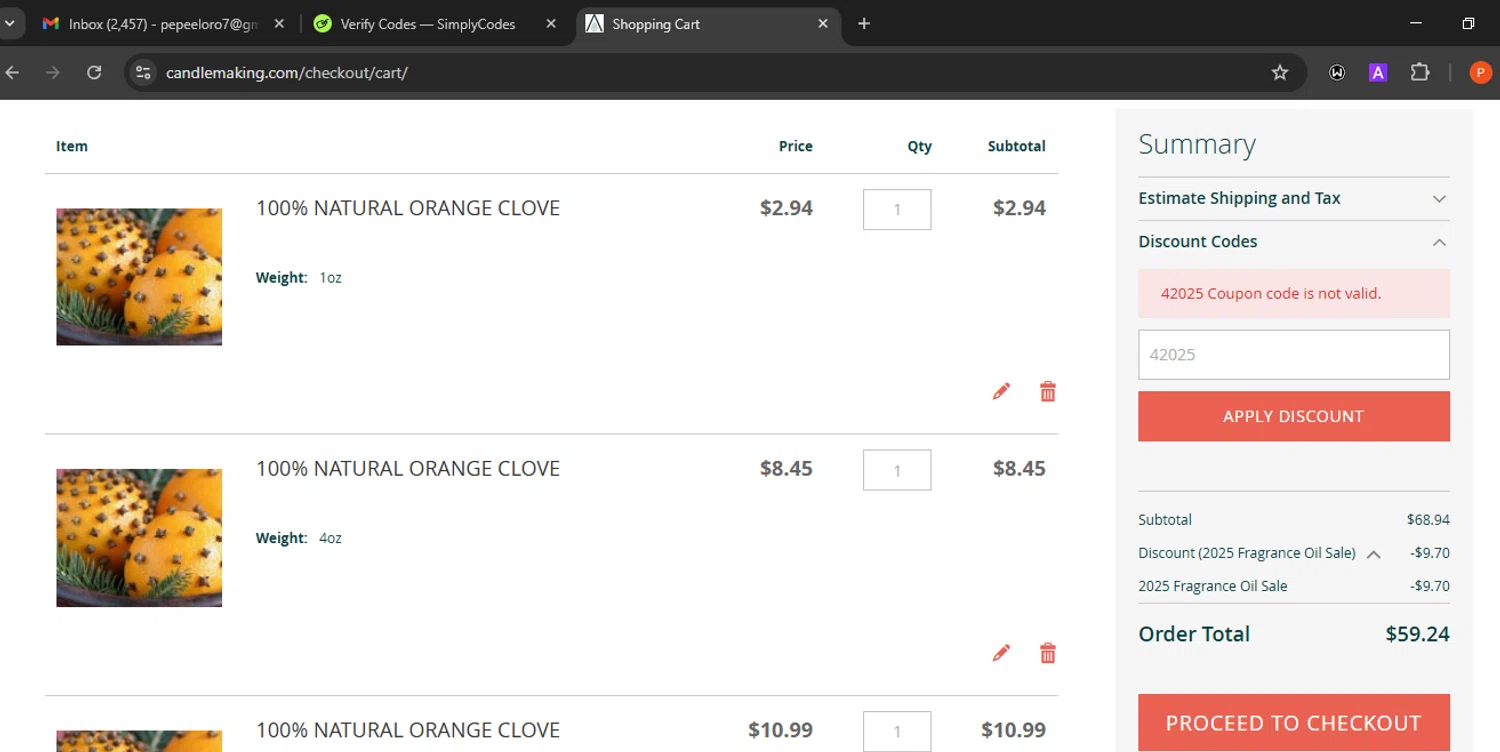Open the Chrome profile avatar P
Screen dimensions: 1500x752
(1481, 72)
